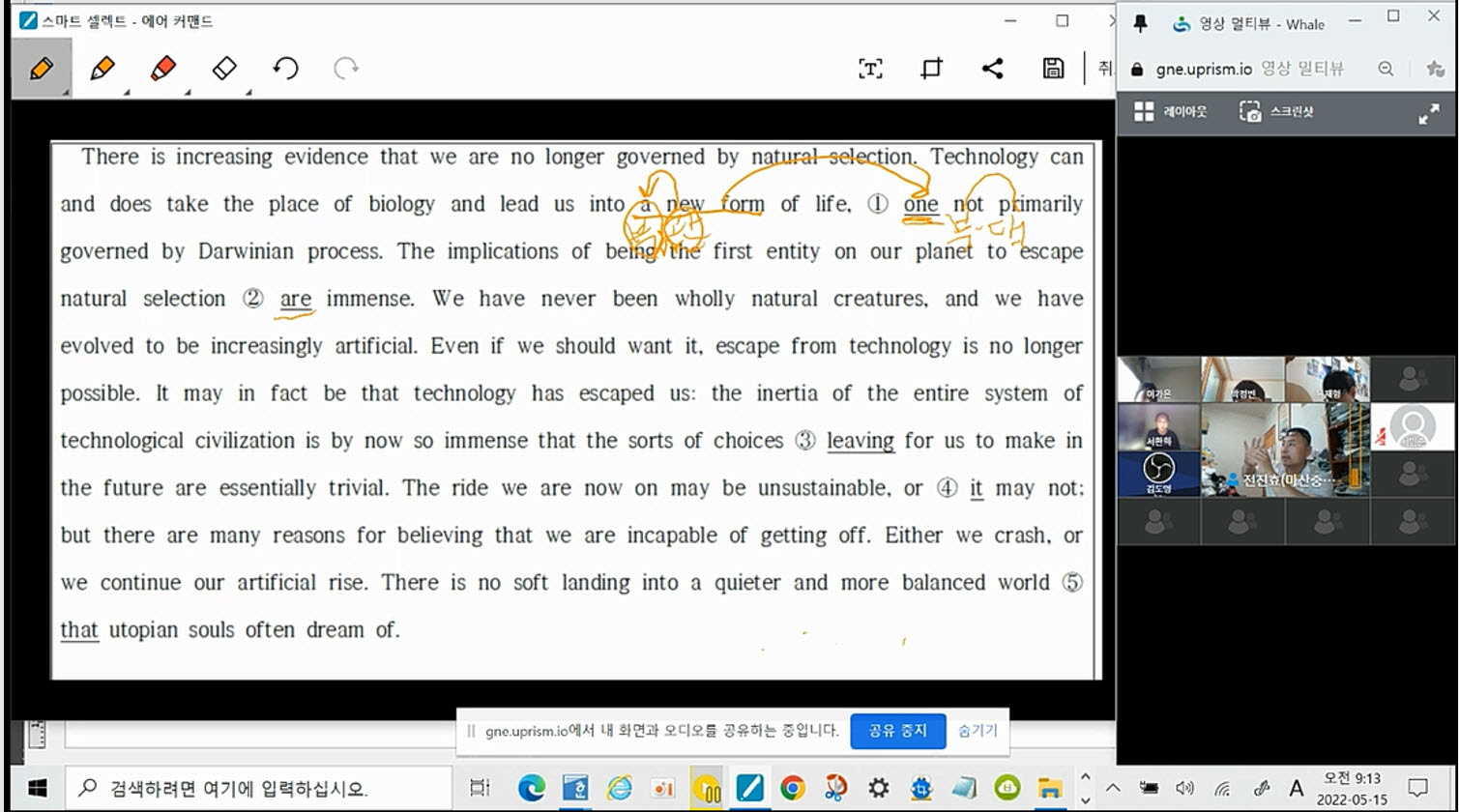Select the first orange pen tool

41,69
